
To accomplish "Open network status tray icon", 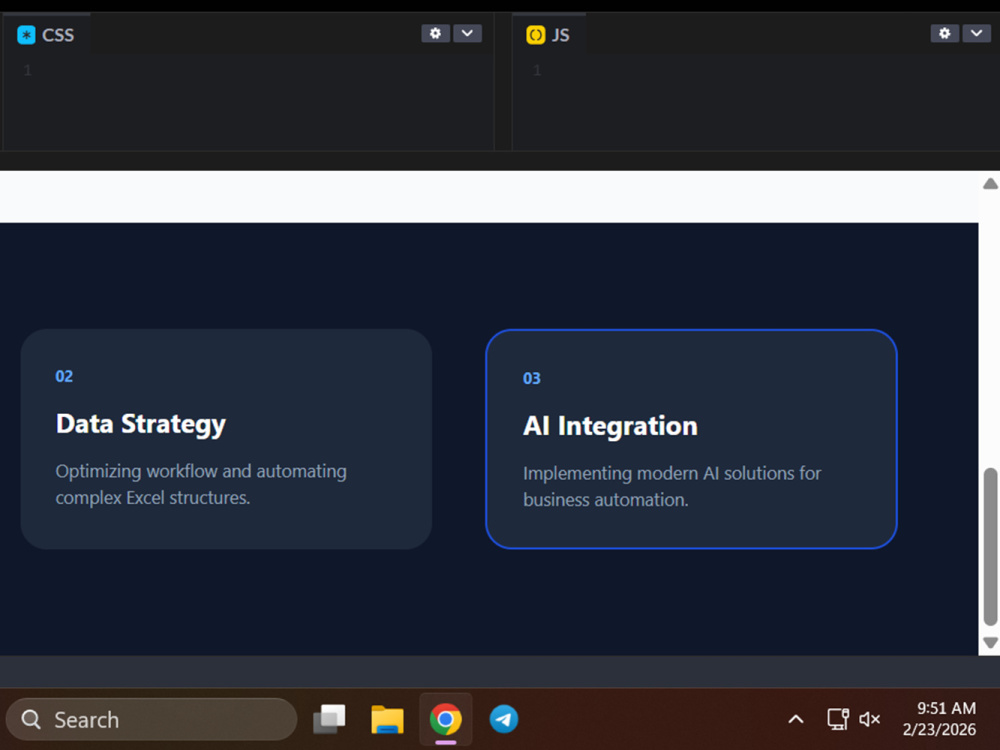I will [x=838, y=719].
